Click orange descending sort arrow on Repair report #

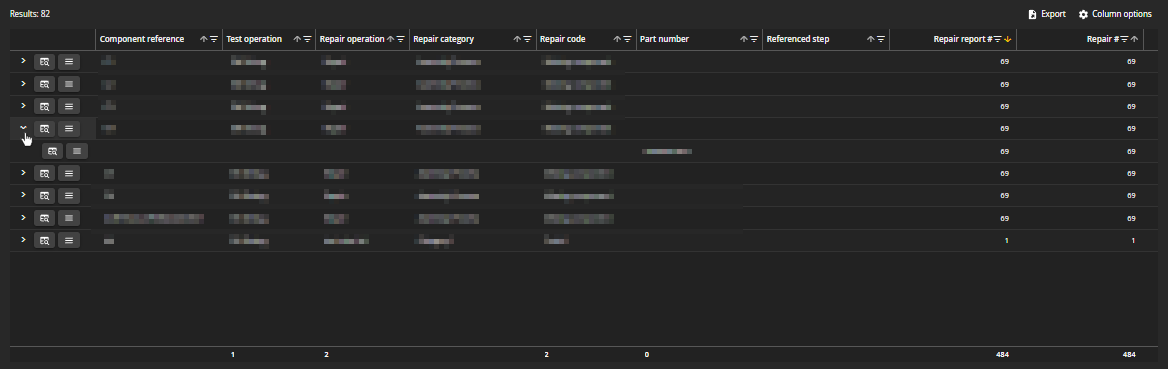[1008, 40]
